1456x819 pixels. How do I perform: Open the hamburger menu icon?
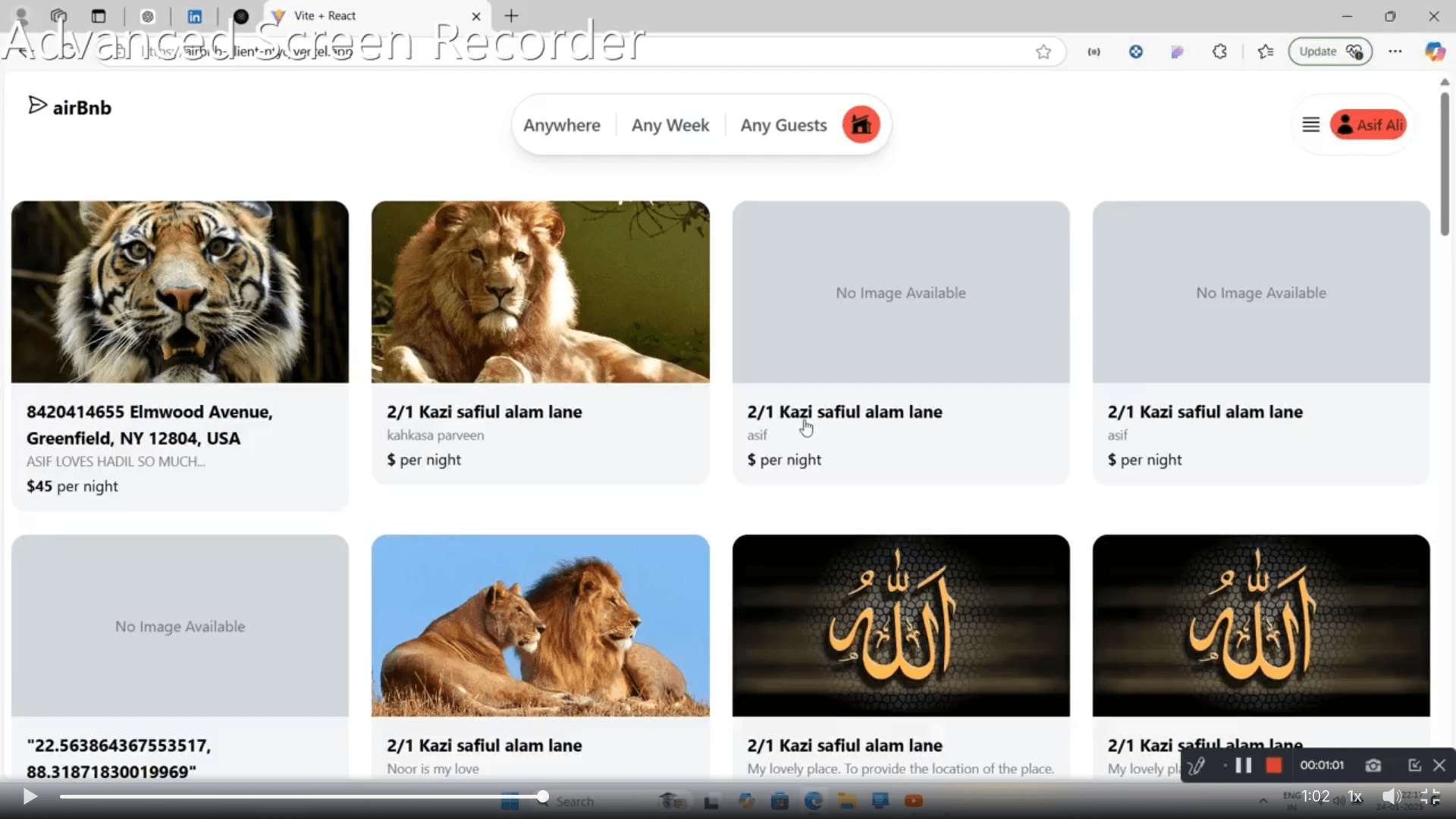1310,124
